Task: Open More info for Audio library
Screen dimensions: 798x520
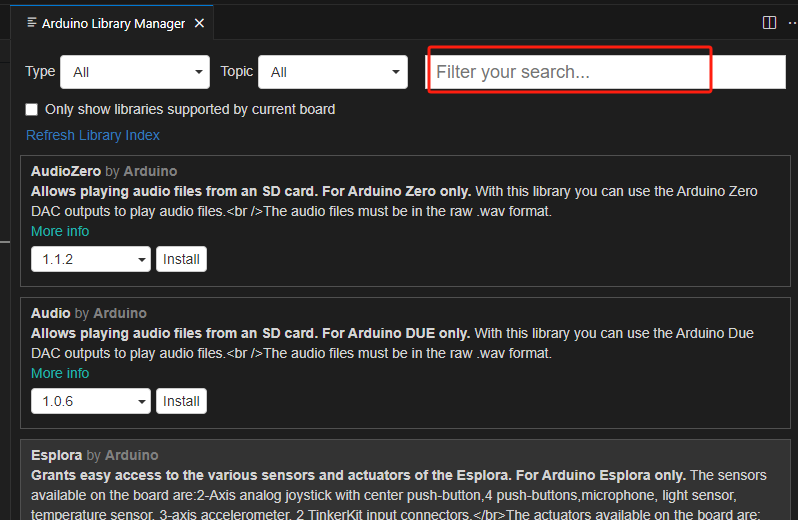Action: point(60,373)
